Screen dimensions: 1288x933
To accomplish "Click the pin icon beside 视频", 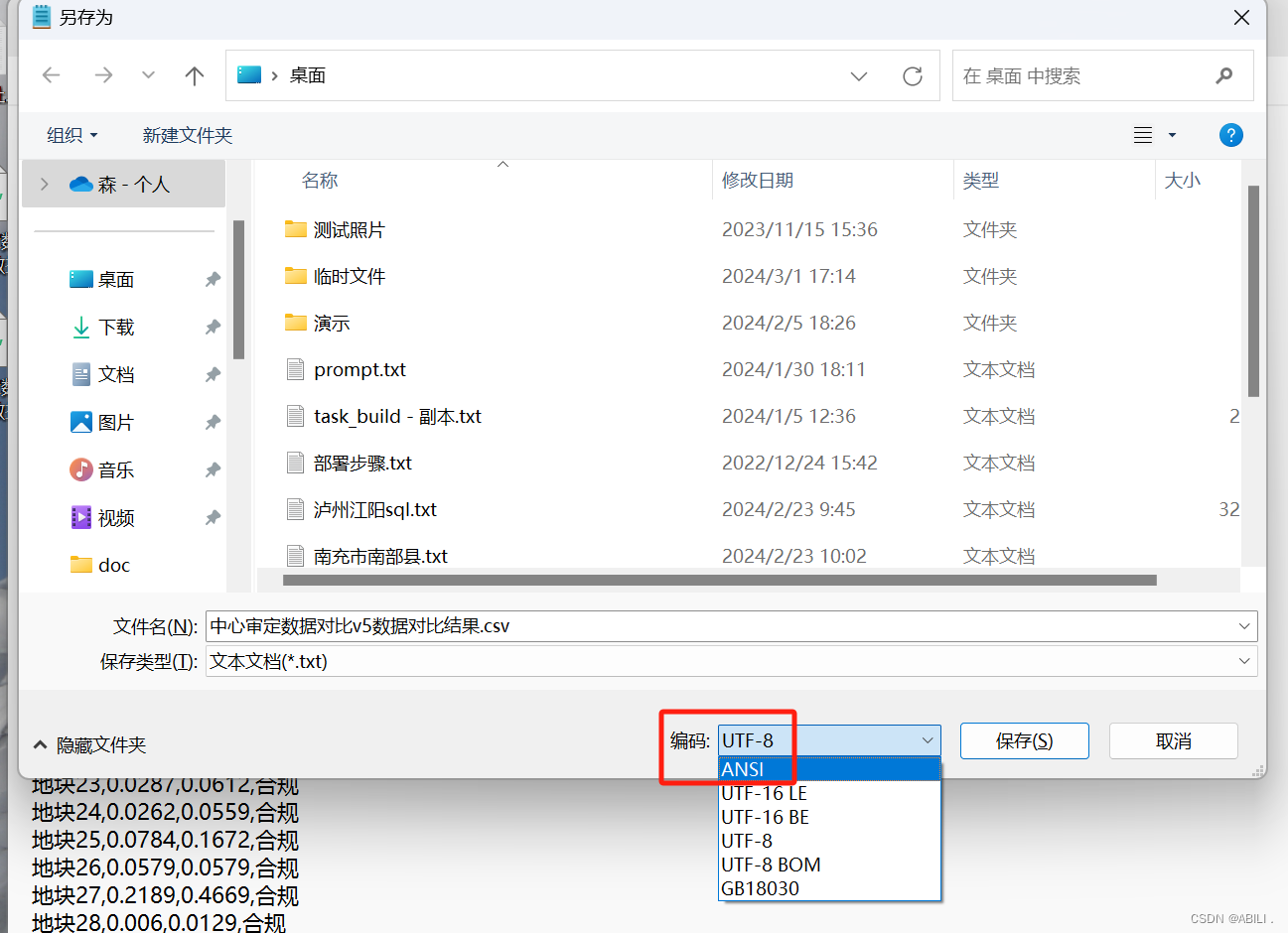I will tap(213, 517).
